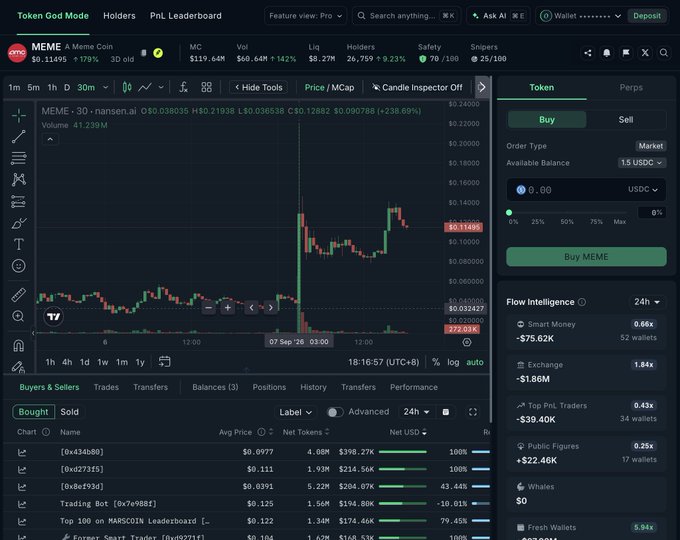680x540 pixels.
Task: Change the USDC input currency dropdown
Action: pyautogui.click(x=643, y=190)
